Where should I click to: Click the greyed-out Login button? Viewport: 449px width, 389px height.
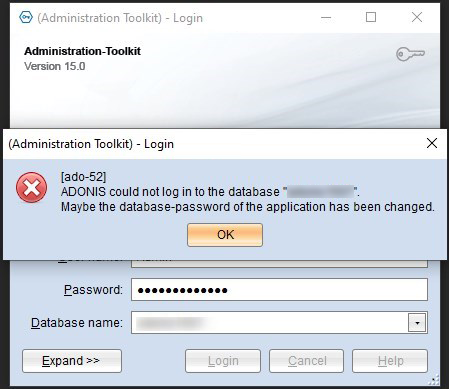223,361
